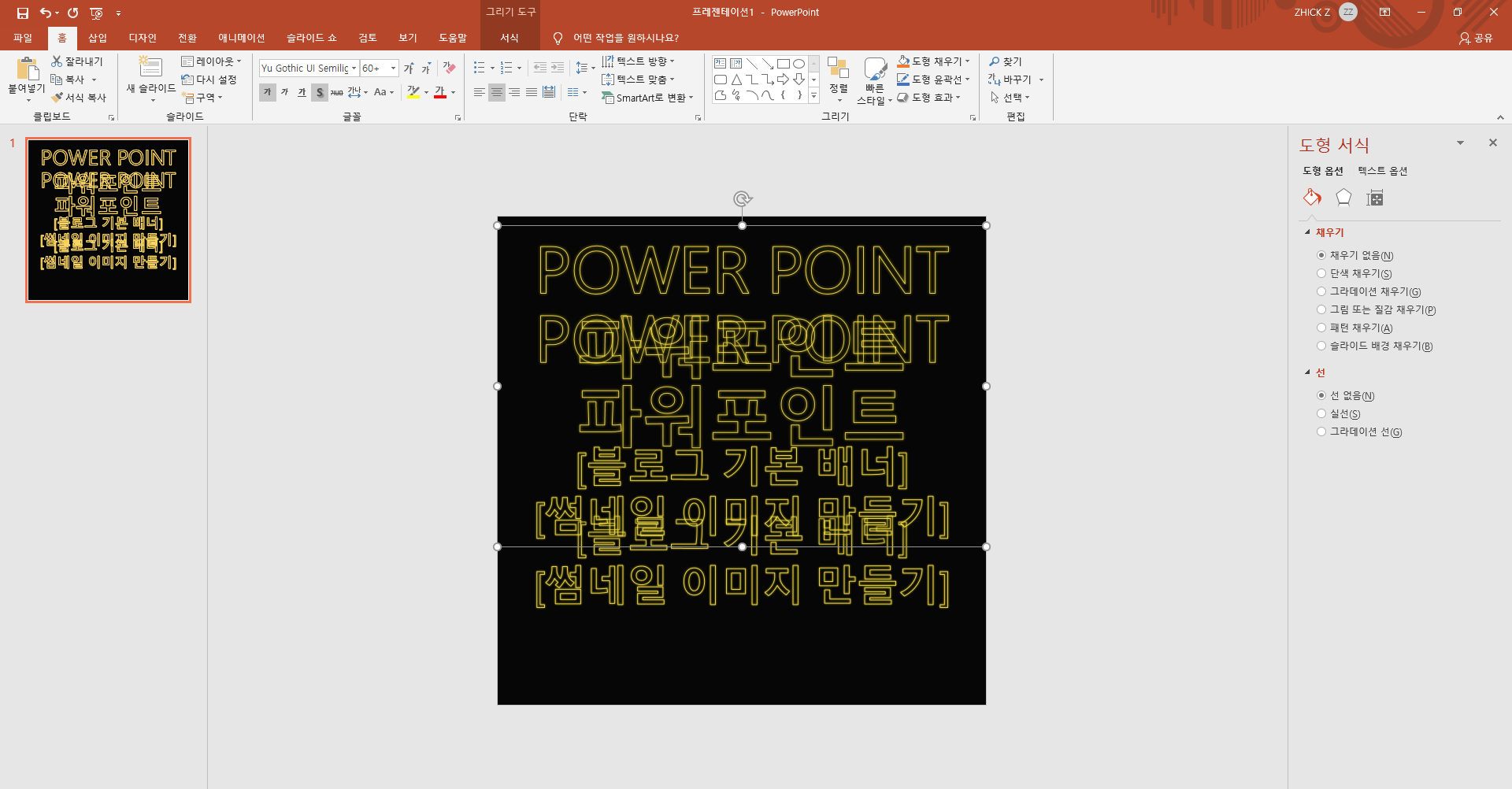Screen dimensions: 1512x789
Task: Insert a horizontal text box shape
Action: pos(720,64)
